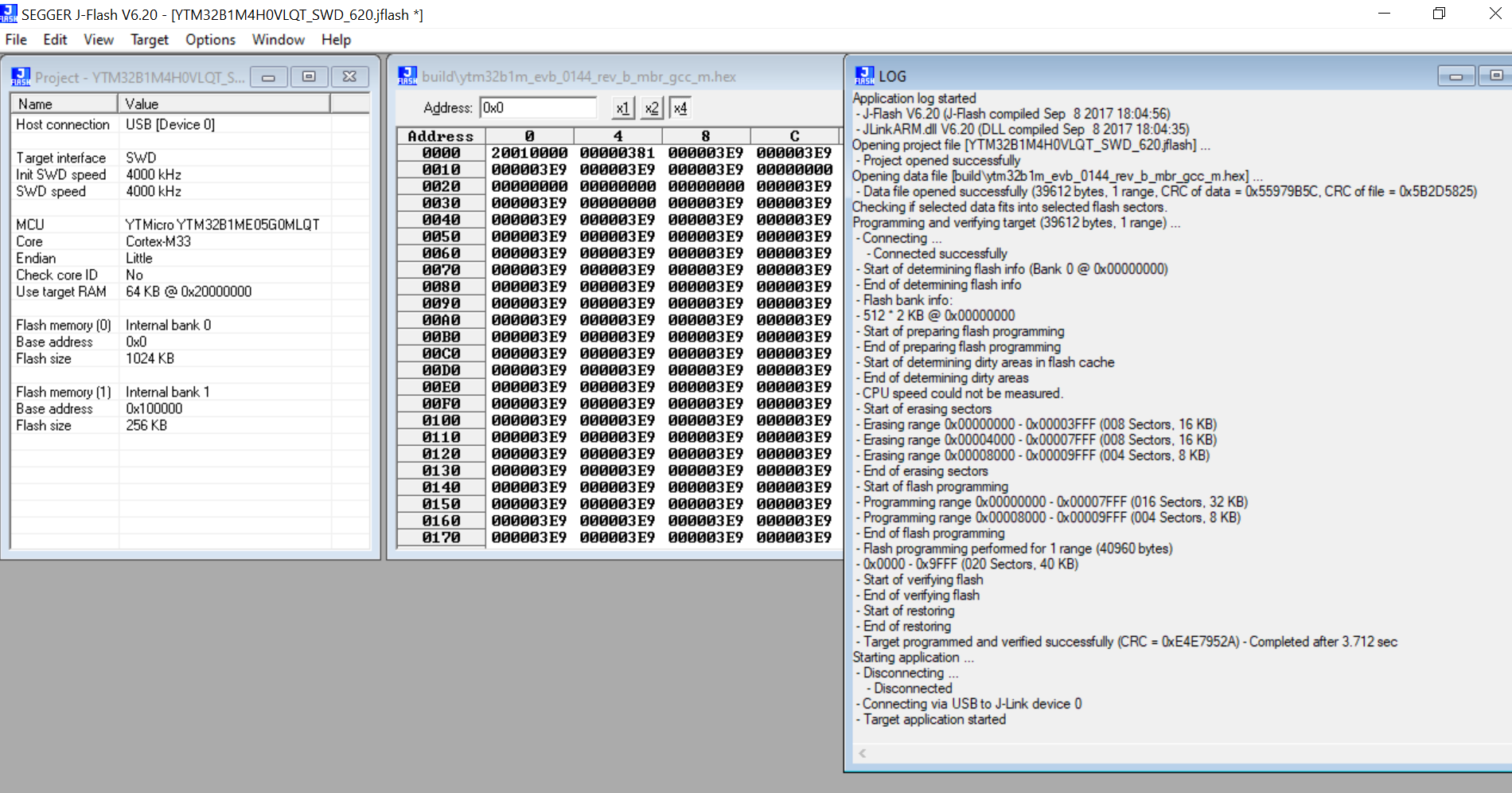Image resolution: width=1512 pixels, height=793 pixels.
Task: Select the Core Cortex-M33 row
Action: [x=190, y=241]
